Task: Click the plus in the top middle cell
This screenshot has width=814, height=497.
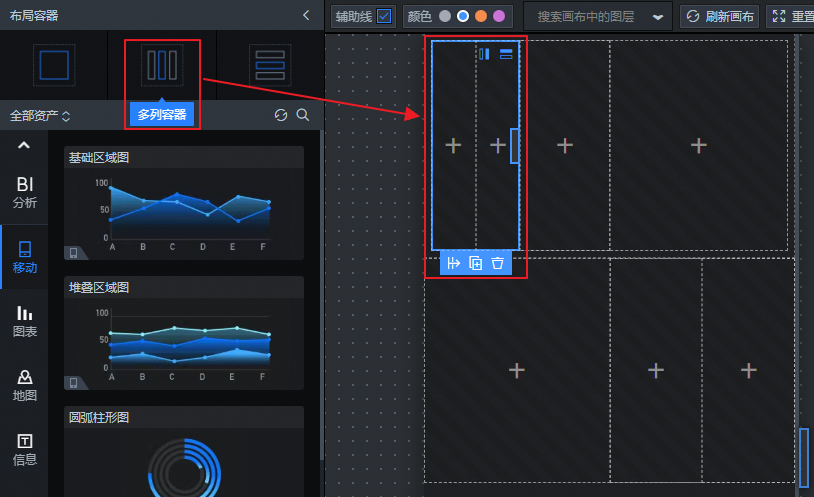Action: point(565,145)
